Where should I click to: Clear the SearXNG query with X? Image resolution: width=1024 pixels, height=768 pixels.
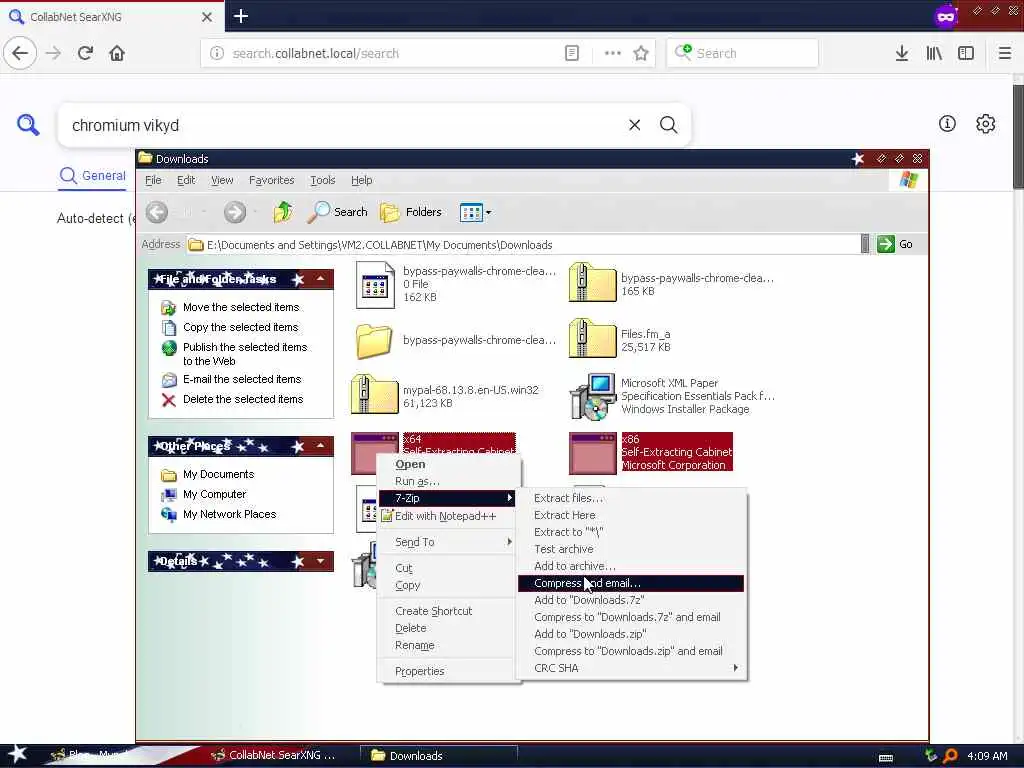[634, 125]
